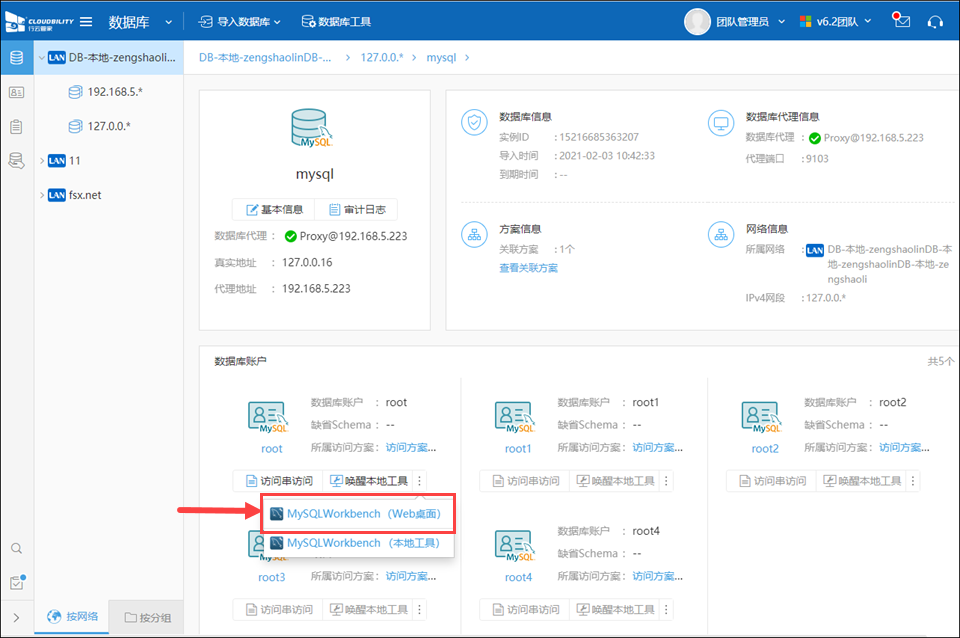Select 192.168.5.* in the tree
Image resolution: width=960 pixels, height=638 pixels.
pyautogui.click(x=114, y=92)
